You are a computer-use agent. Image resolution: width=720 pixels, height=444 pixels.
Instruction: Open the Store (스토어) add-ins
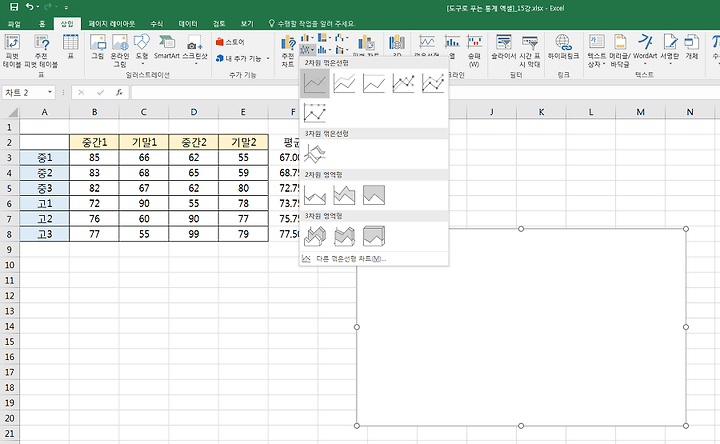(230, 42)
